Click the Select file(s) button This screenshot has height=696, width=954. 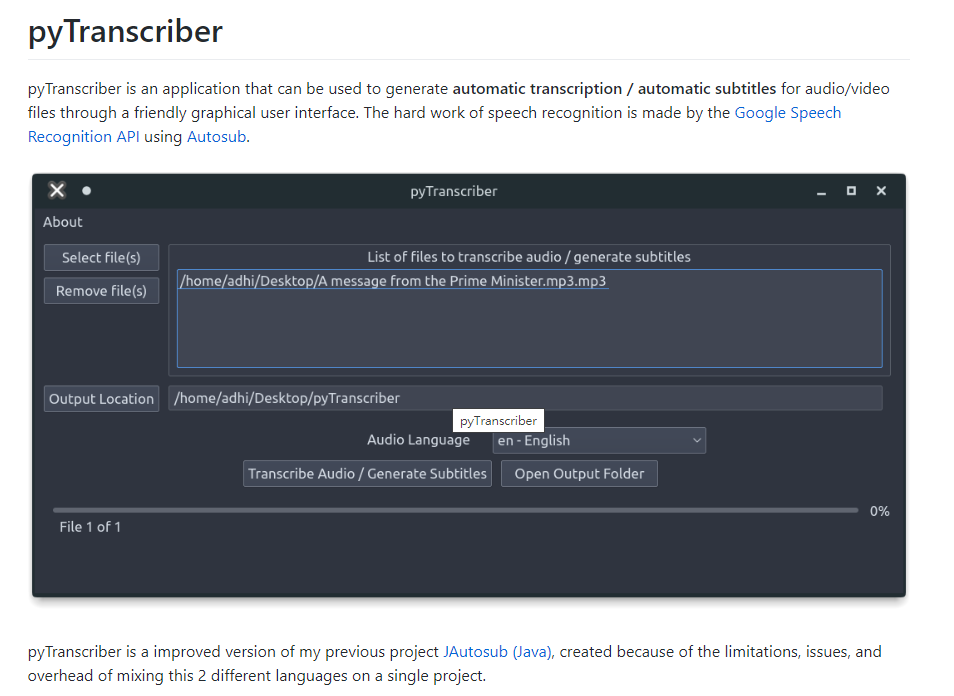pyautogui.click(x=101, y=257)
